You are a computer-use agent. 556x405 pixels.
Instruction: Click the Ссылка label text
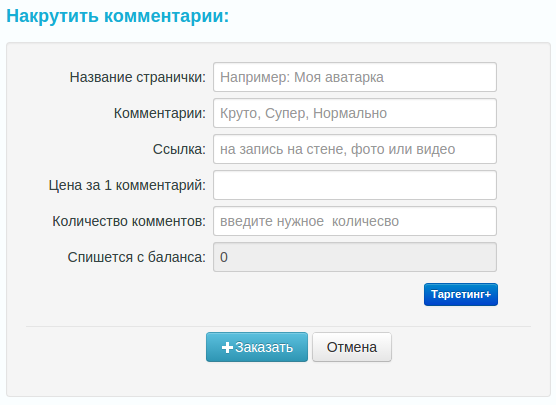tap(179, 149)
